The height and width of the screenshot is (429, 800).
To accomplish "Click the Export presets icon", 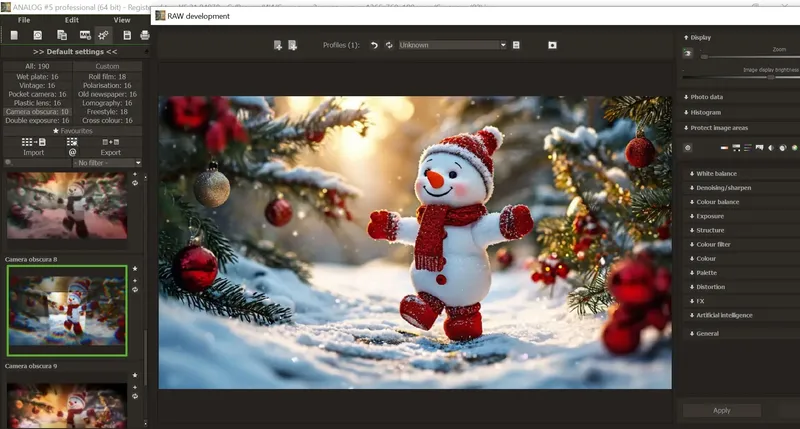I will tap(111, 142).
